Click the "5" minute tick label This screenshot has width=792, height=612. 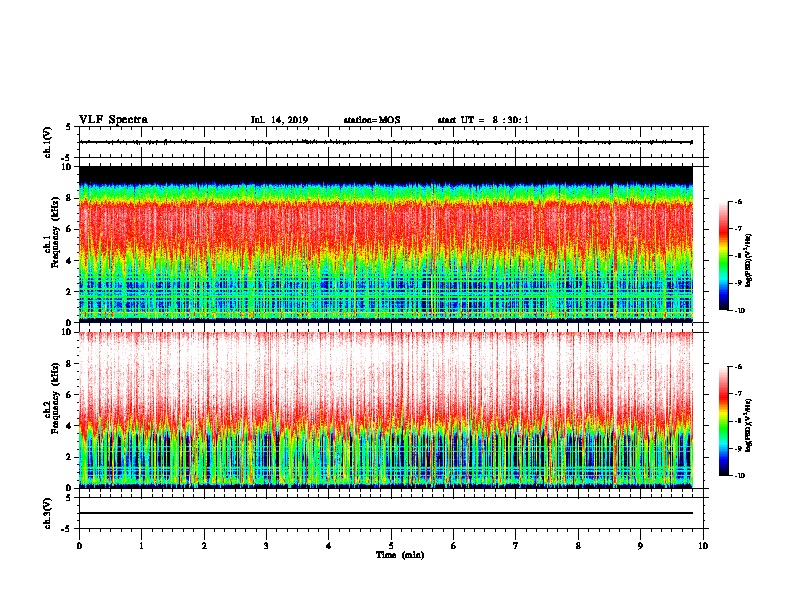391,546
